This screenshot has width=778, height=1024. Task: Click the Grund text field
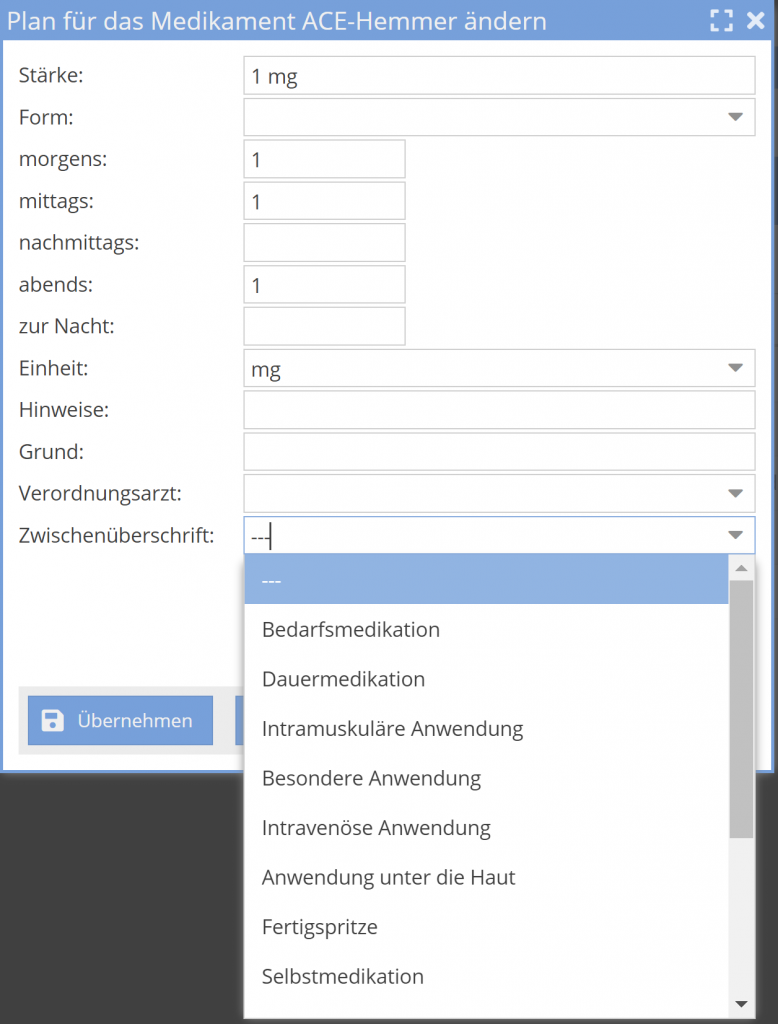499,452
